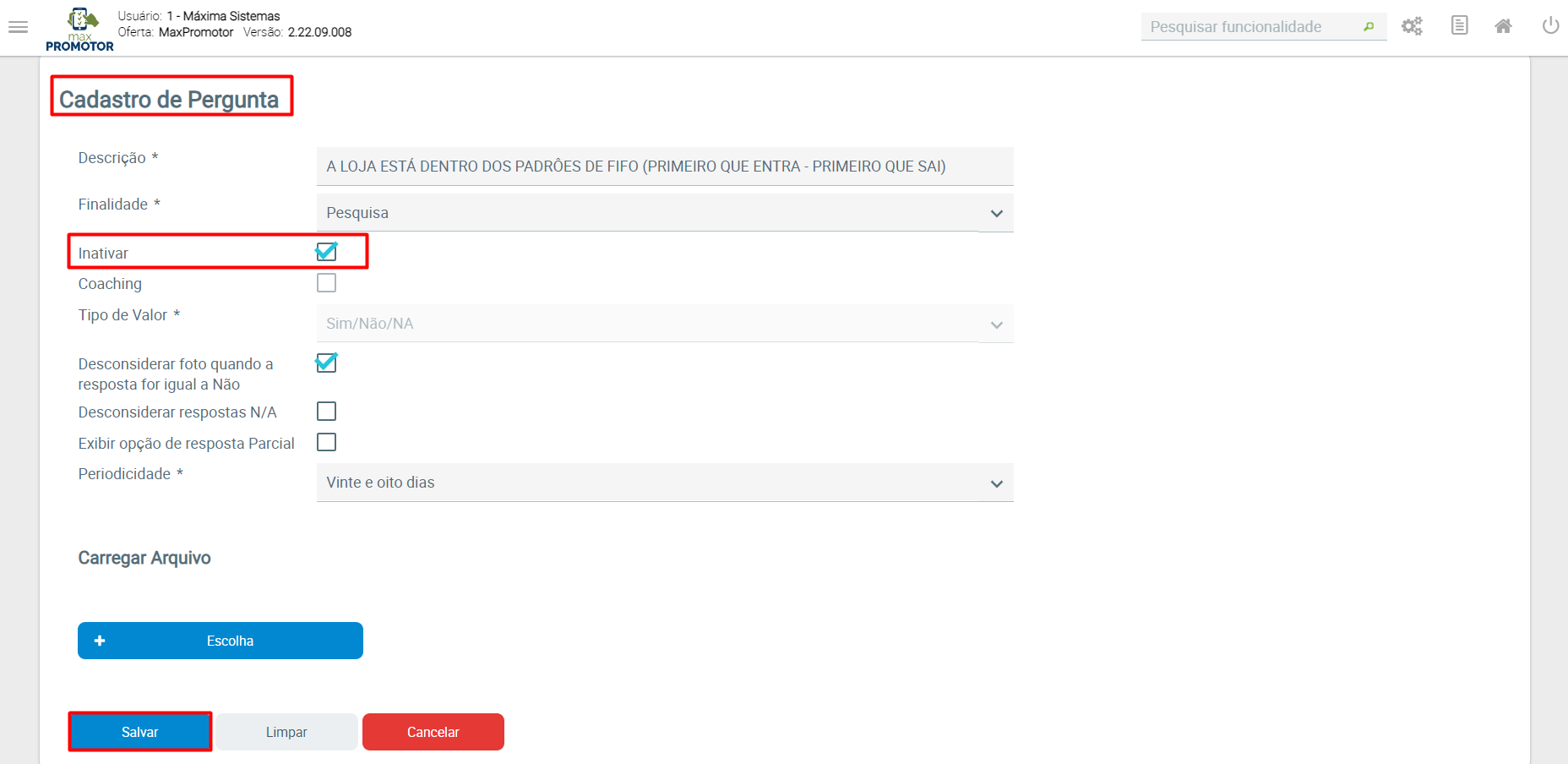Open the document list icon
Viewport: 1568px width, 764px height.
1459,25
